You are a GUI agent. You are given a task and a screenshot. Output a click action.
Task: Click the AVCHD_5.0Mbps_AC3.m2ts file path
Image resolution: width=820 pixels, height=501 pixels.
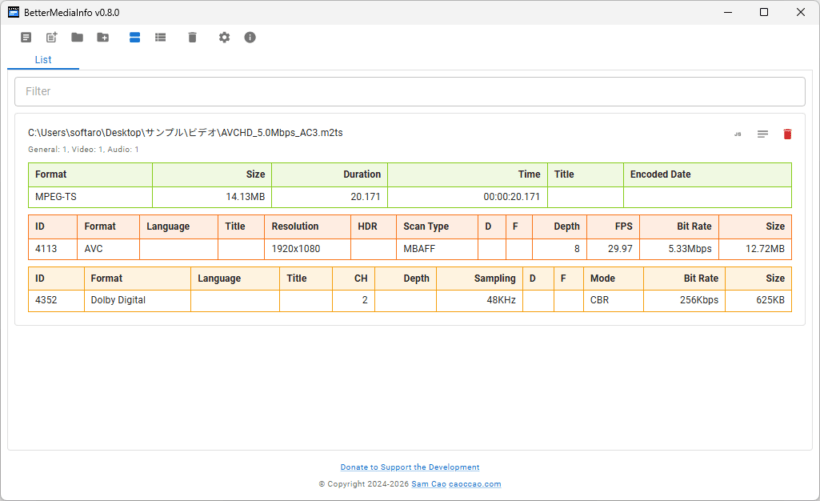point(185,132)
